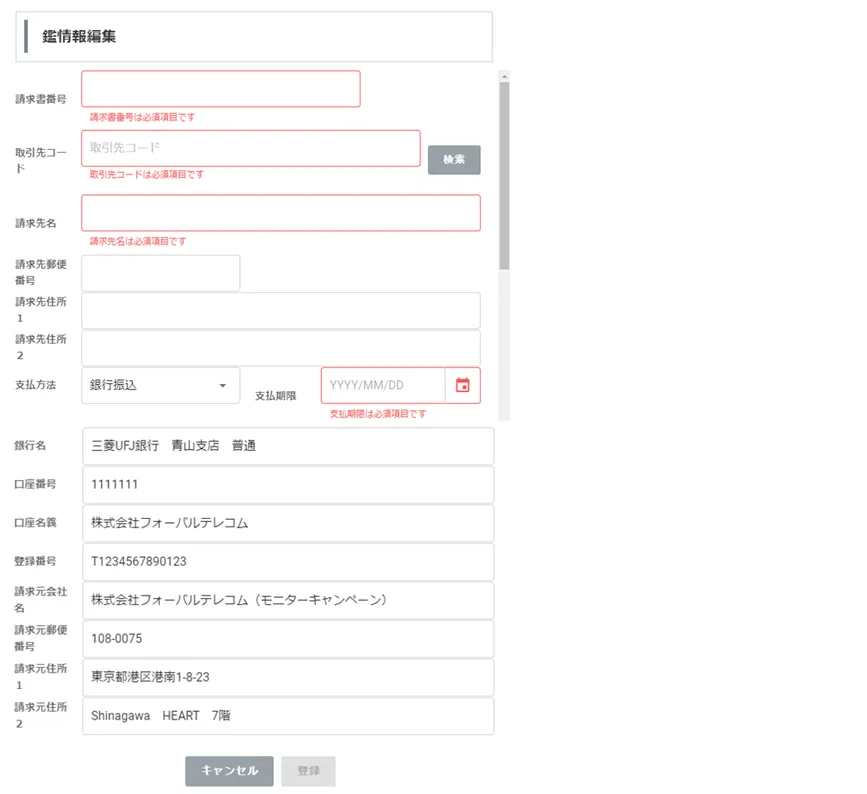Viewport: 867px width, 794px height.
Task: Click the キャンセル button
Action: tap(229, 771)
